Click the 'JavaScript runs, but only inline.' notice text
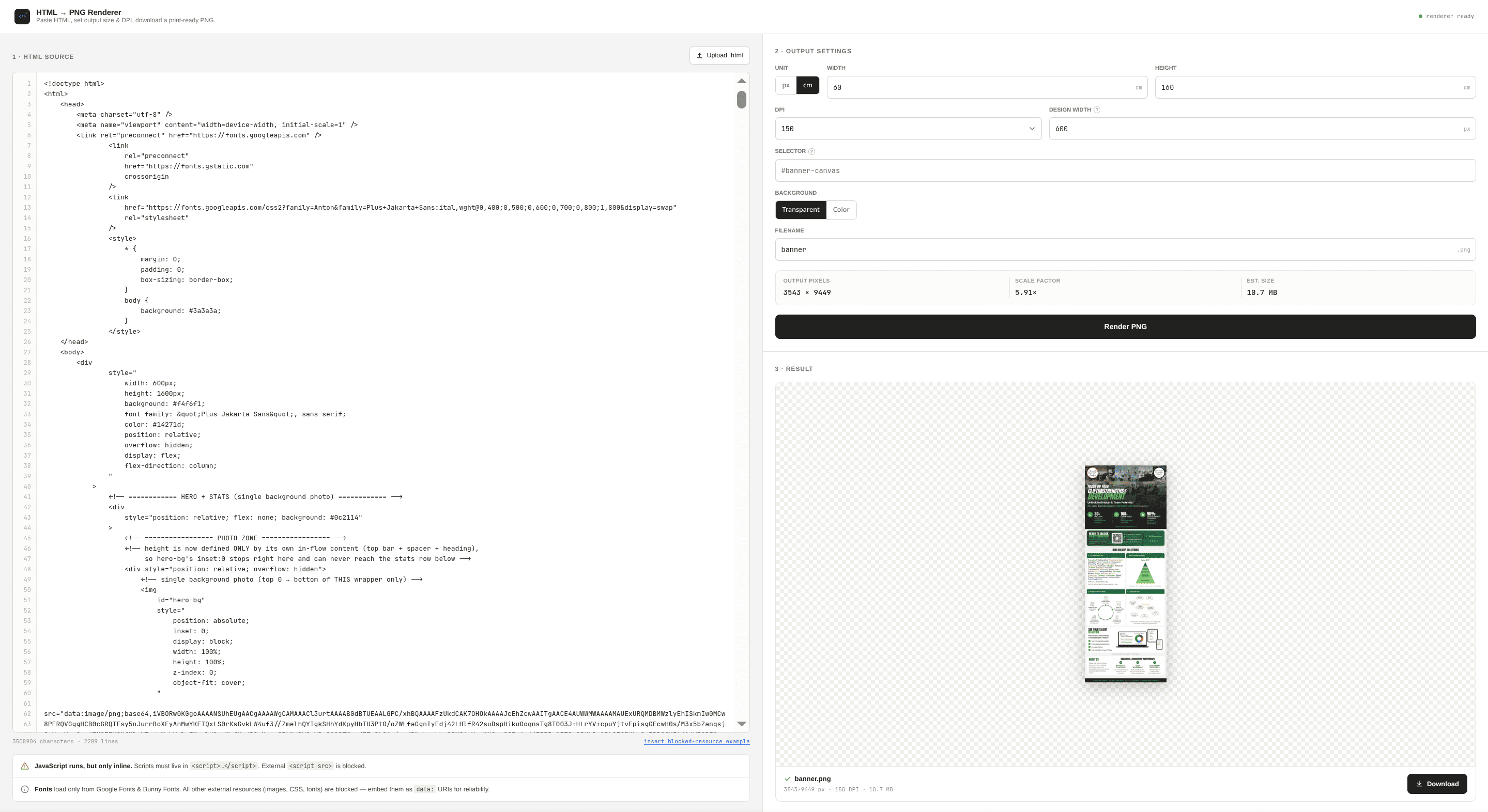1488x812 pixels. (83, 767)
